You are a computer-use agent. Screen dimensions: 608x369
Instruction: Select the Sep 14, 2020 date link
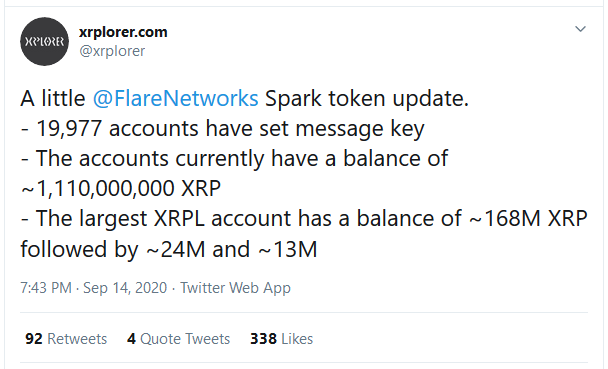(125, 288)
